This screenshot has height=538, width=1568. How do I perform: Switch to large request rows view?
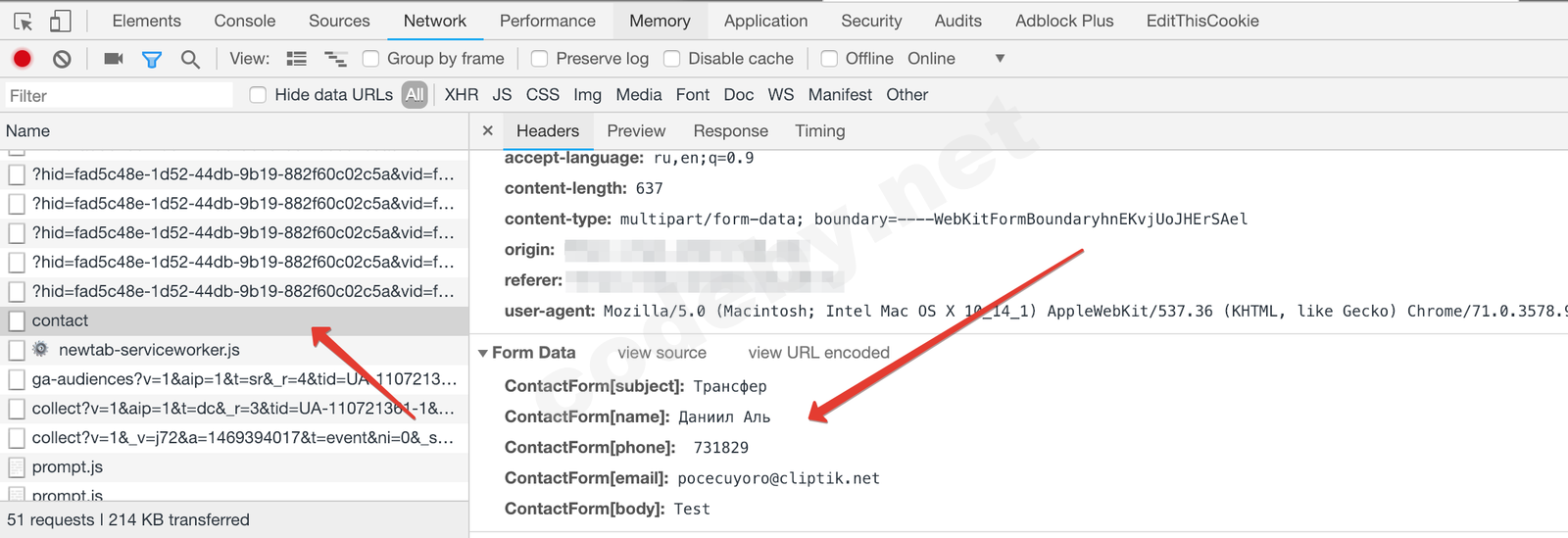click(x=296, y=59)
